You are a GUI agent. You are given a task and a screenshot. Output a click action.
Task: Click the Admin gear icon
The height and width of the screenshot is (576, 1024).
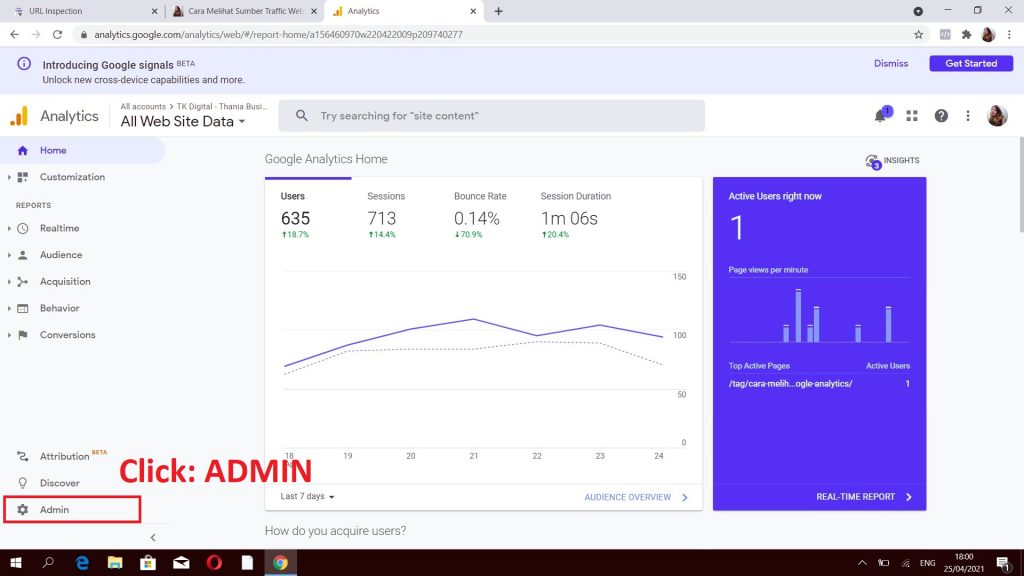[x=23, y=509]
